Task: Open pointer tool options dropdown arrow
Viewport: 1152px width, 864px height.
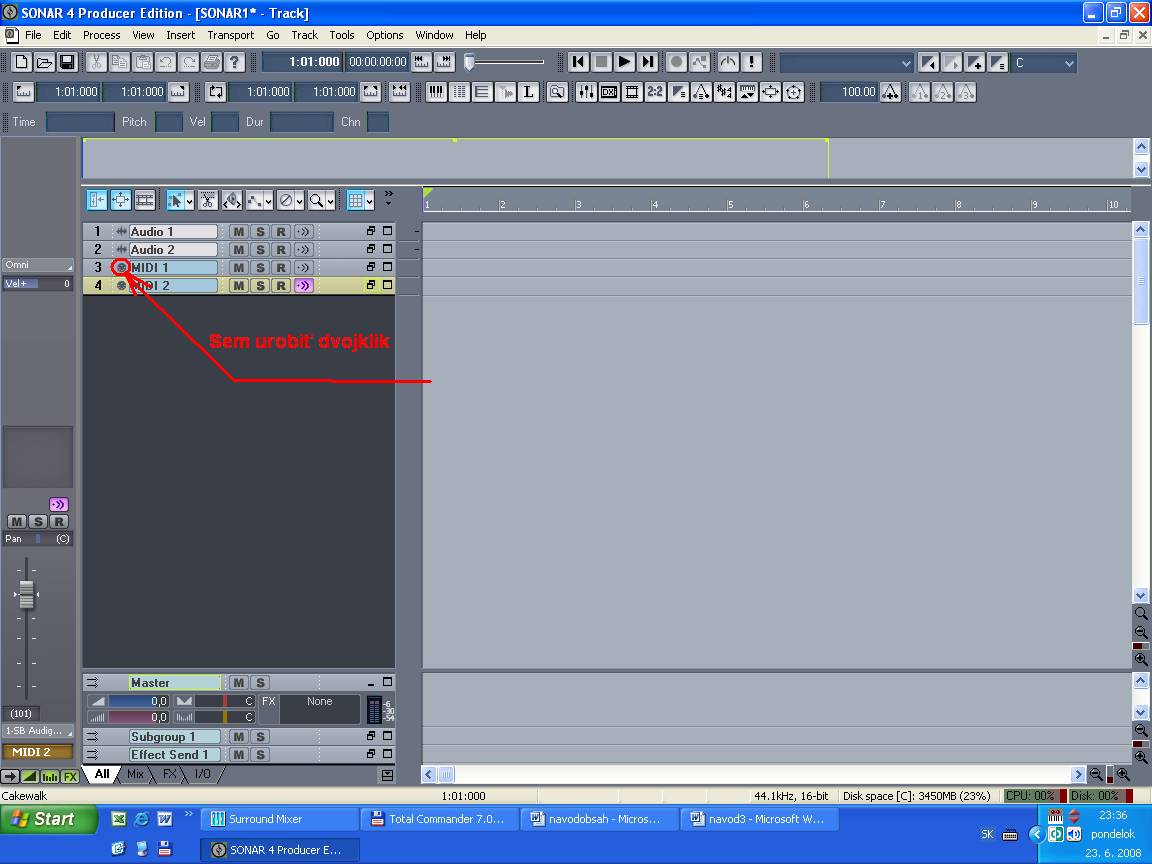Action: pos(190,200)
